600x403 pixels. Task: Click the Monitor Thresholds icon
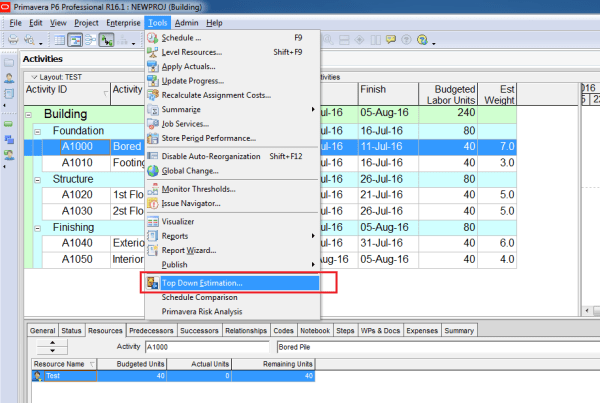153,189
